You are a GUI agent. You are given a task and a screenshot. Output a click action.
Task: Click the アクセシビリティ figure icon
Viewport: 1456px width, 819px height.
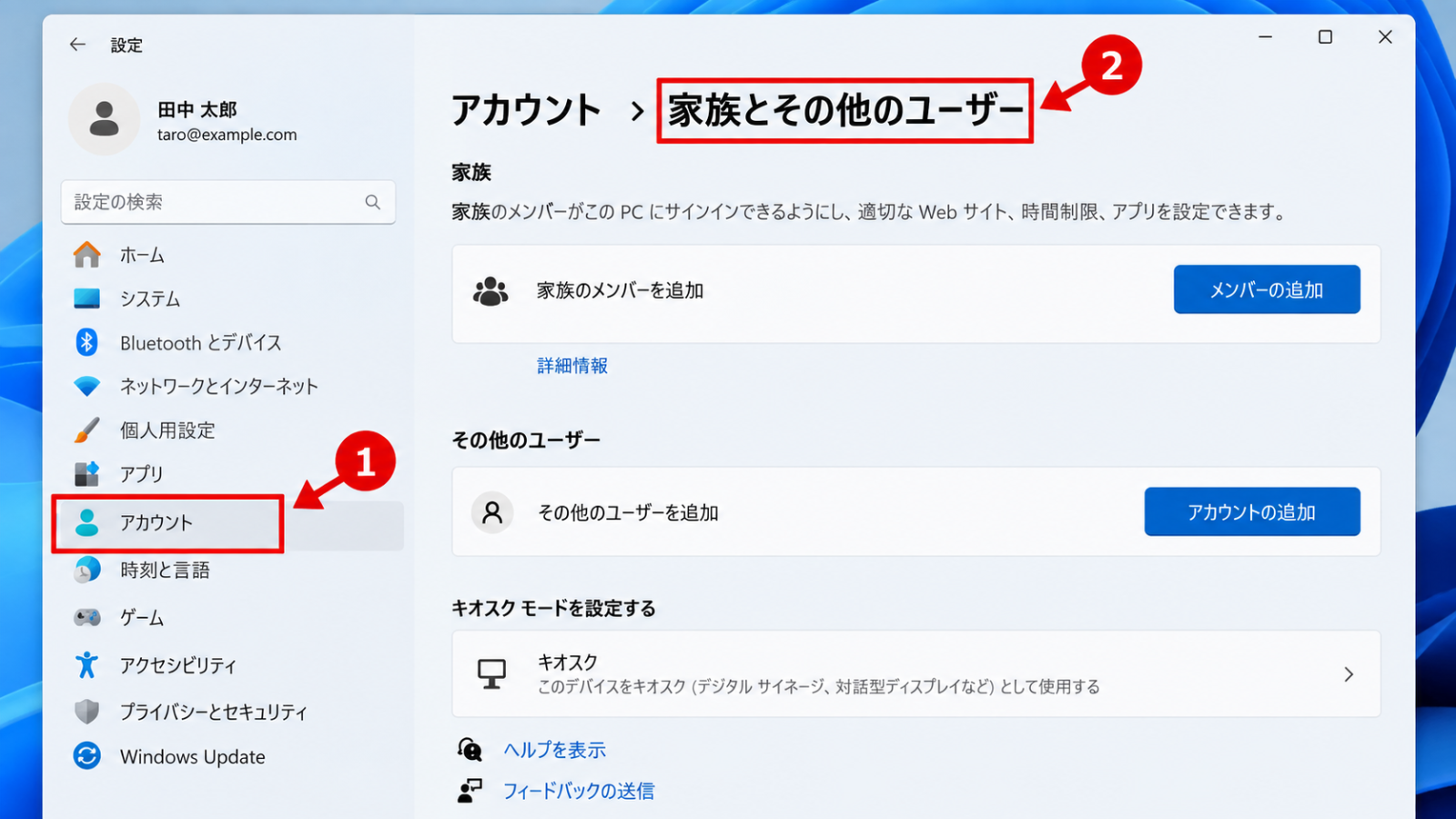[87, 664]
